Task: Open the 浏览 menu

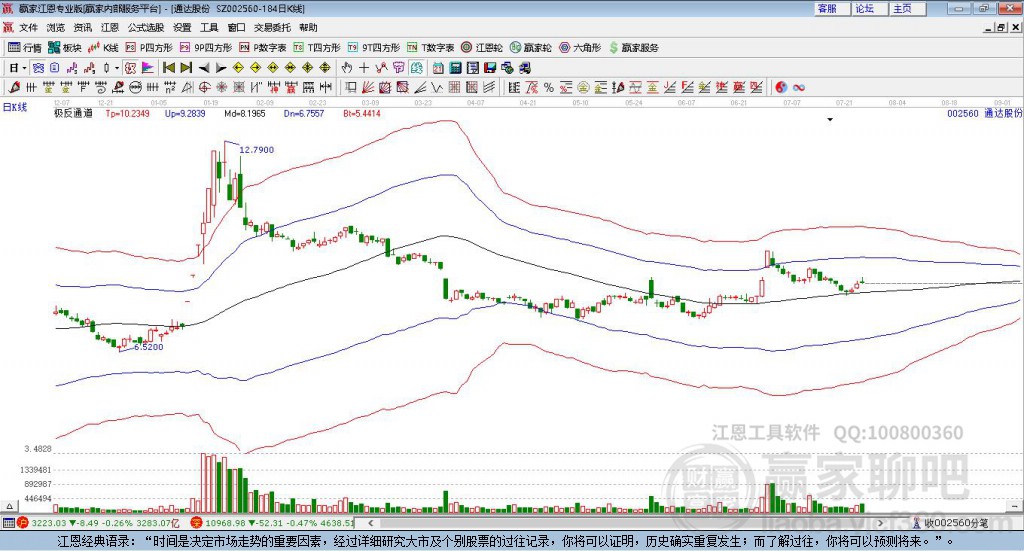Action: coord(56,27)
